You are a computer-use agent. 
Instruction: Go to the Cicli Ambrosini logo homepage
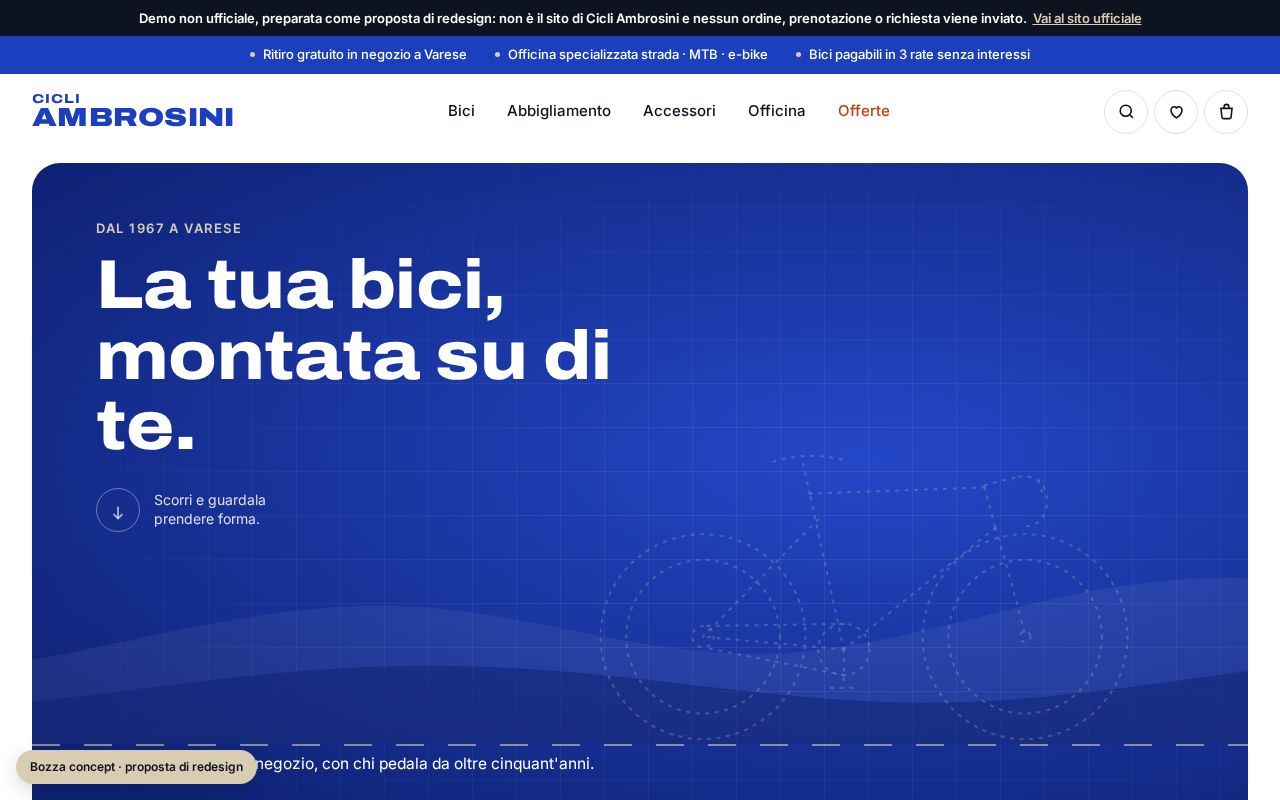132,111
